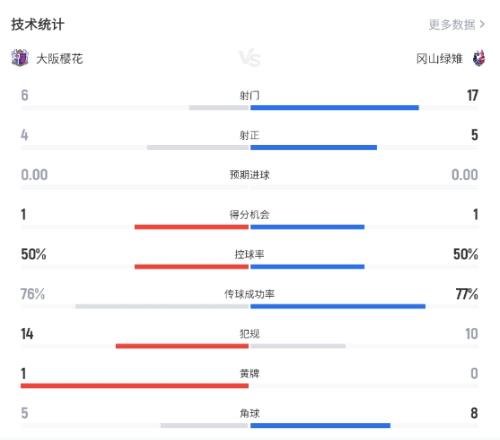Click the red 控球率 possession bar
Screen dimensions: 500x440
192,267
